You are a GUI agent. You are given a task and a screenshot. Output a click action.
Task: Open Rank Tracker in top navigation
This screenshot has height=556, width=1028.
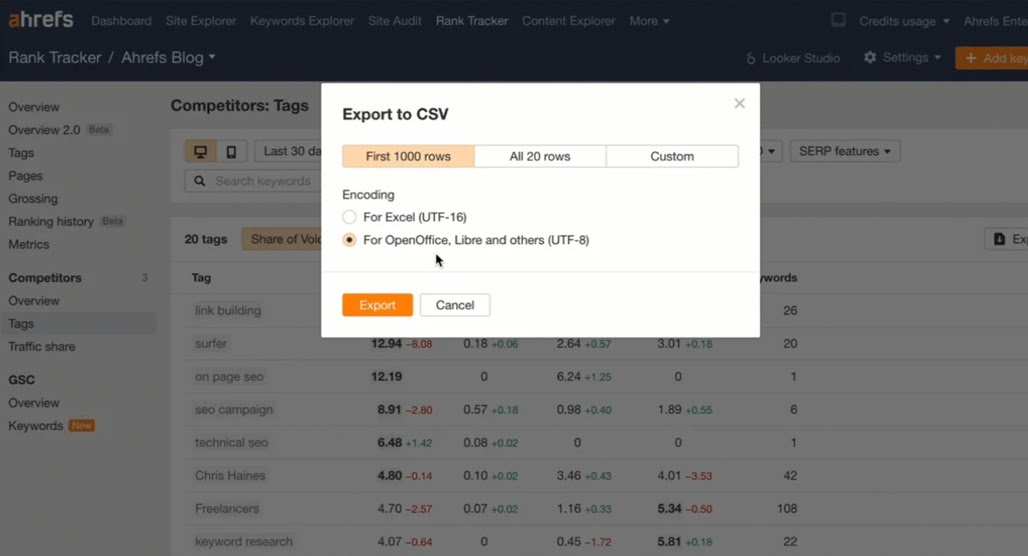point(472,21)
